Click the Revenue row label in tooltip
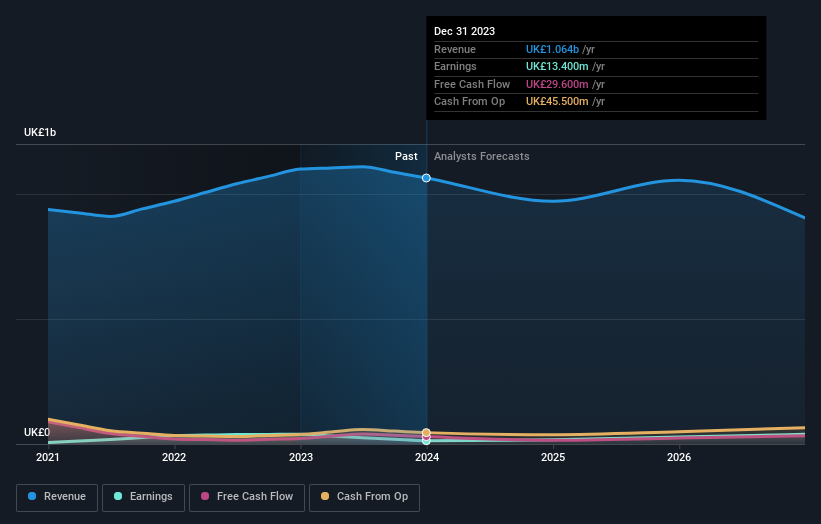This screenshot has height=524, width=821. click(455, 49)
